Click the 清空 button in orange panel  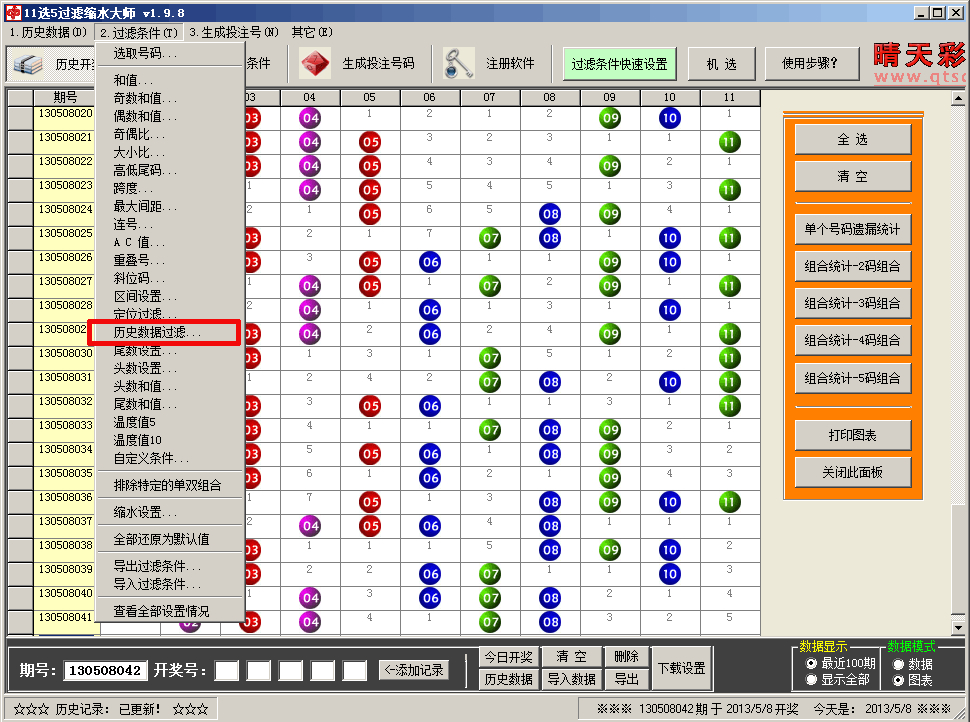coord(852,176)
